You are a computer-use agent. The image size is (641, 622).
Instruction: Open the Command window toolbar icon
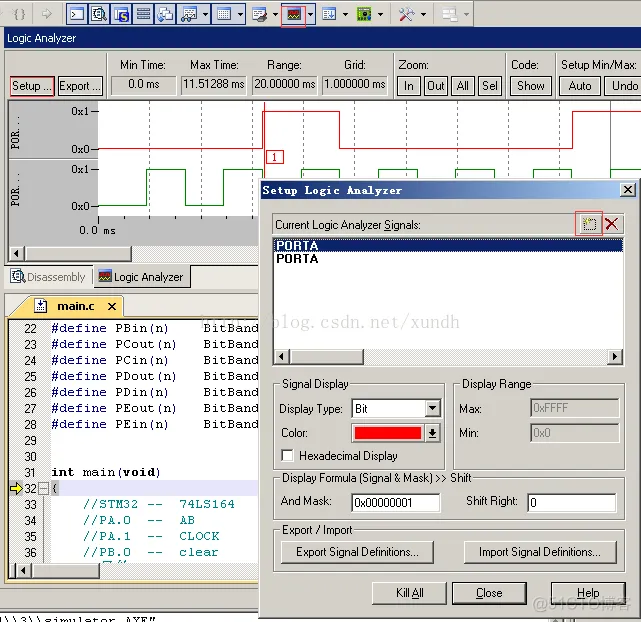[77, 14]
